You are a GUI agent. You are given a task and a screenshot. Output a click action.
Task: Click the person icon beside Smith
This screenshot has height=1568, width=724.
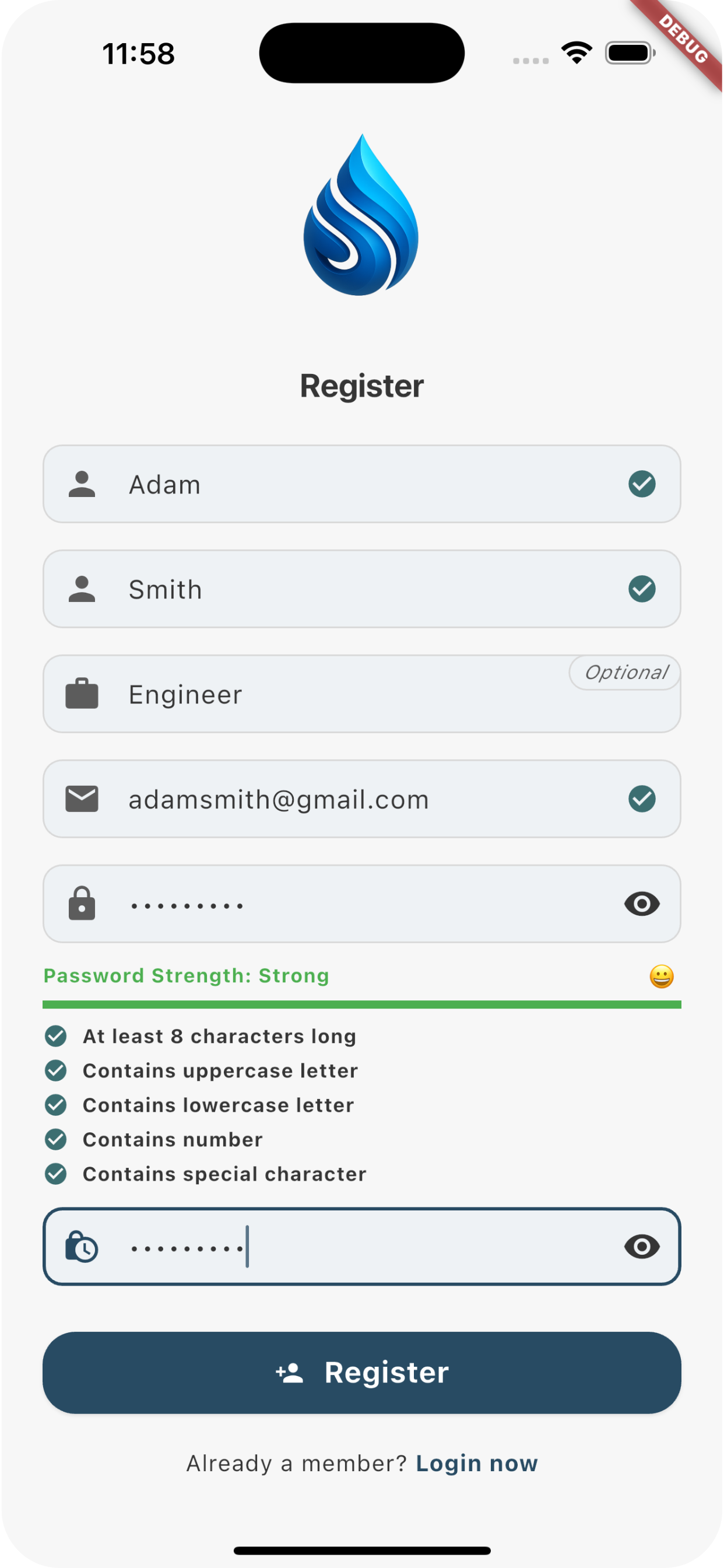[x=82, y=589]
